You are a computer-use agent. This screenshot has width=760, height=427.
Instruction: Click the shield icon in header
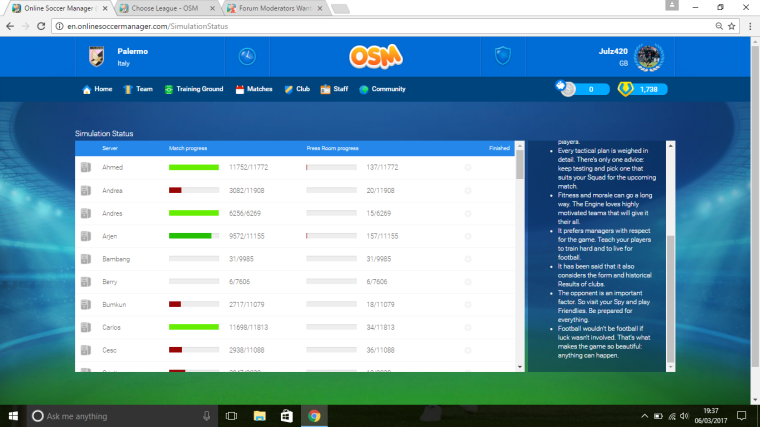503,56
